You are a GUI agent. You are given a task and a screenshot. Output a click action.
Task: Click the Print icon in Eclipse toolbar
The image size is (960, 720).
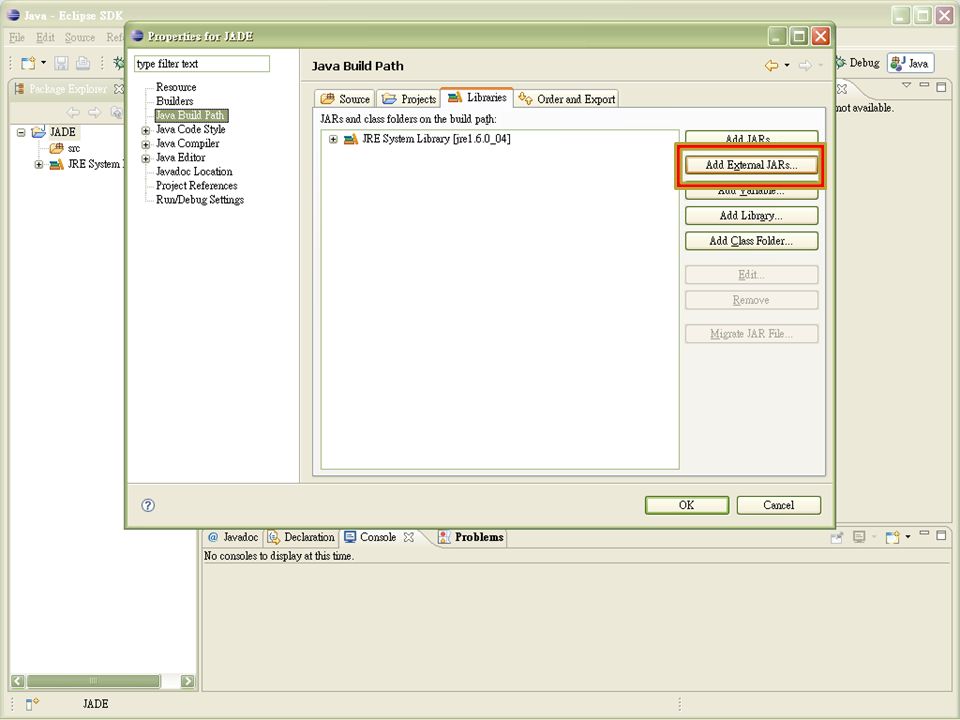pyautogui.click(x=83, y=62)
